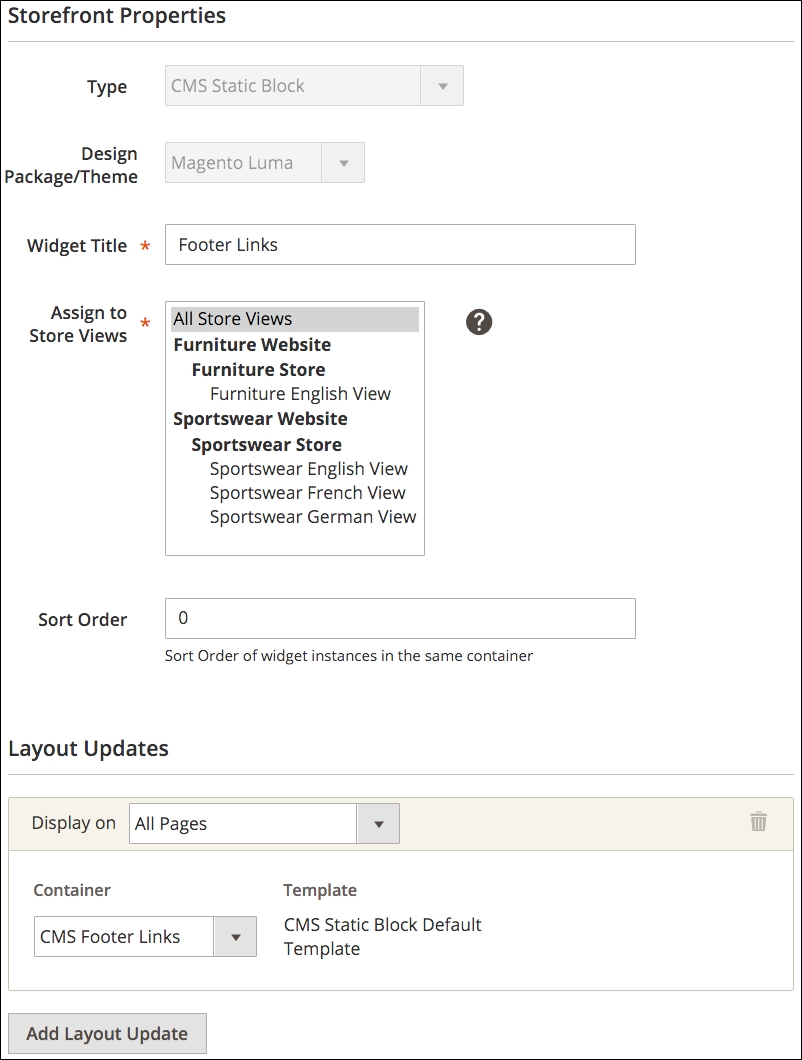The image size is (802, 1060).
Task: Open the Design Package/Theme dropdown
Action: click(342, 162)
